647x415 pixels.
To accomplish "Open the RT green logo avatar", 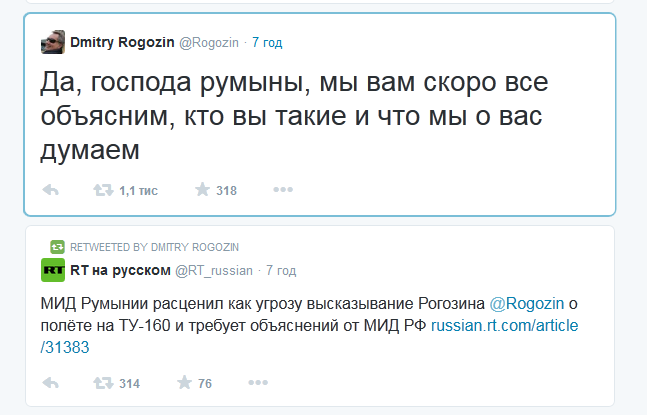I will pos(53,270).
